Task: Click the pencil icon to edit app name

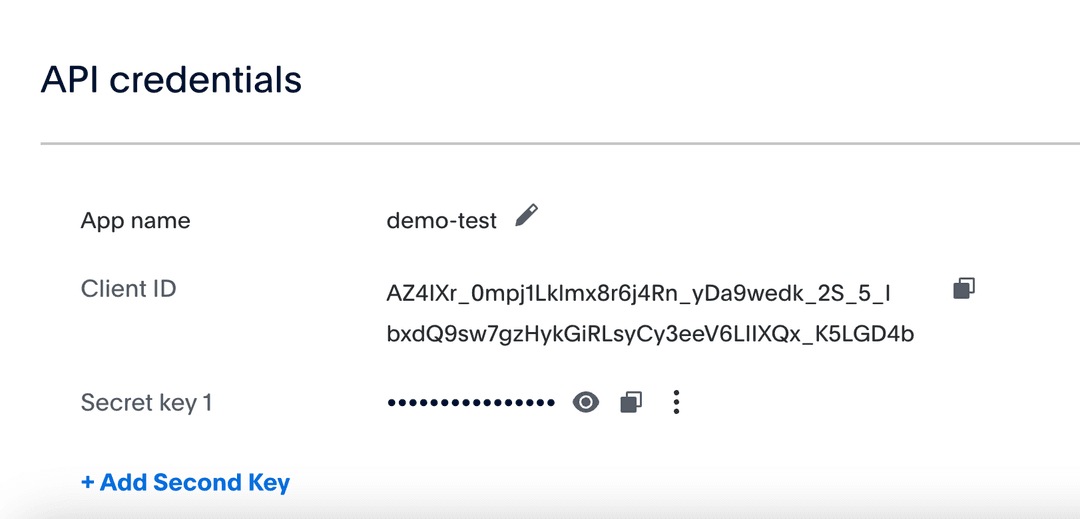Action: (527, 215)
